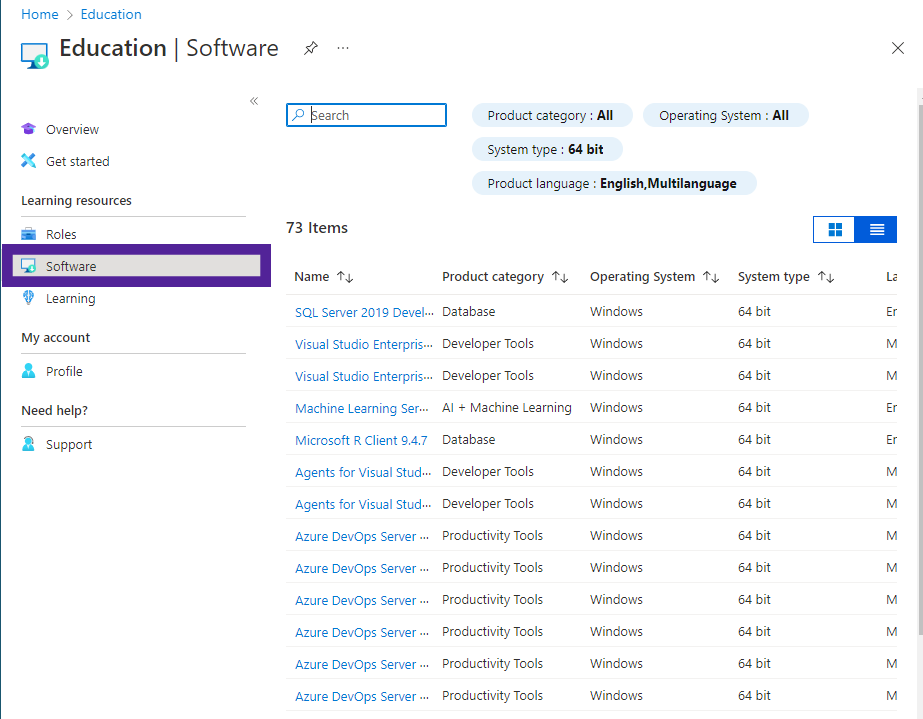Screen dimensions: 923x719
Task: Switch to list view
Action: (x=876, y=230)
